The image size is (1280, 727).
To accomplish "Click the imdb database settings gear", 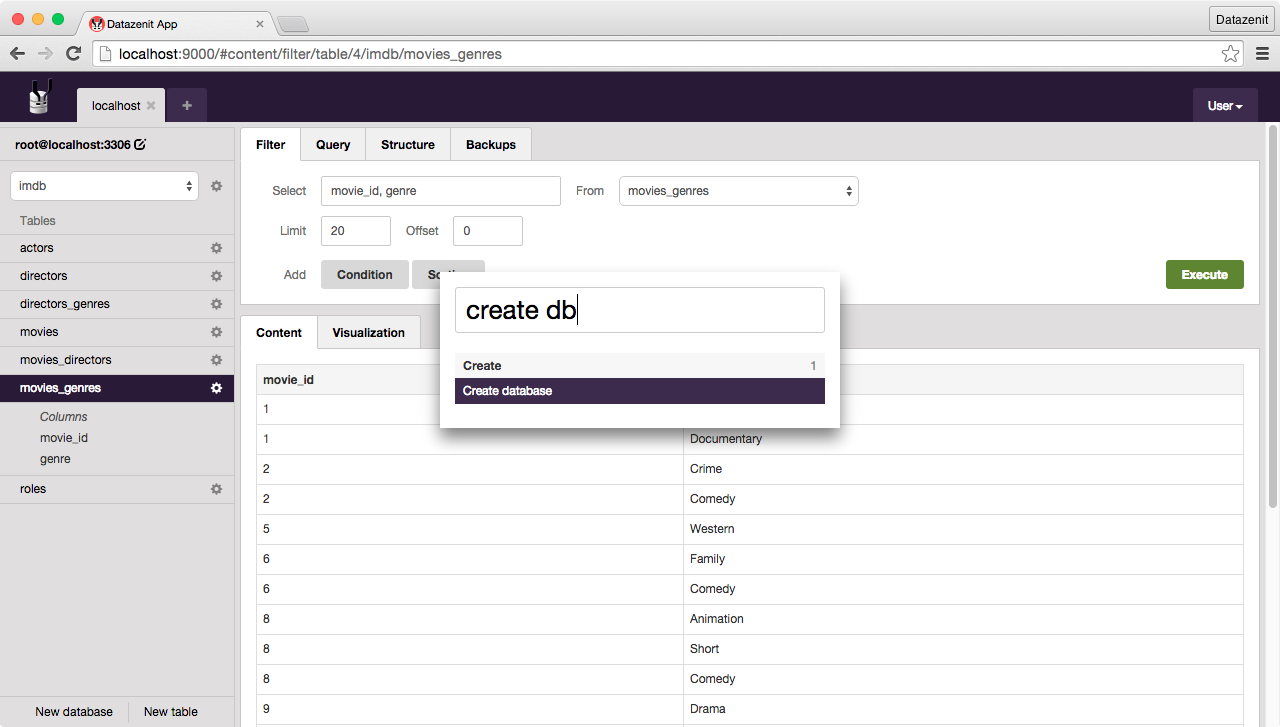I will click(x=216, y=186).
